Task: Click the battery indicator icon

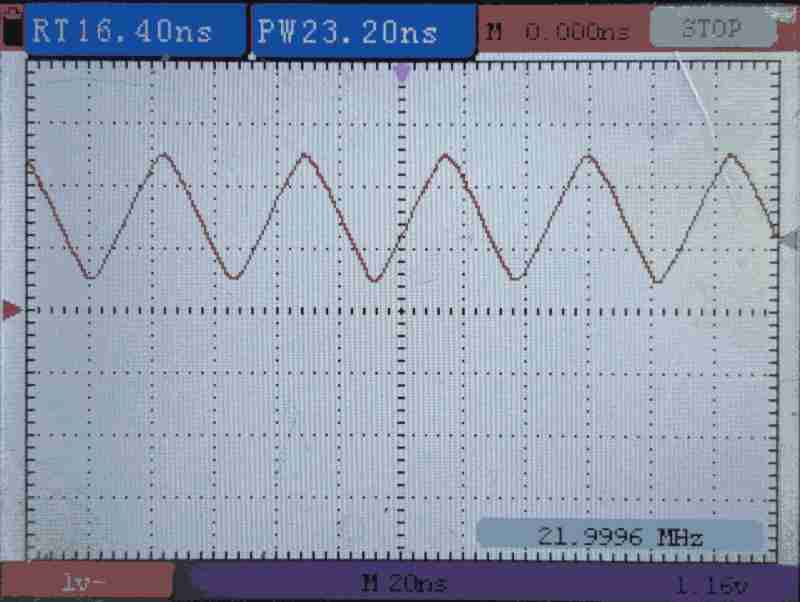Action: (12, 30)
